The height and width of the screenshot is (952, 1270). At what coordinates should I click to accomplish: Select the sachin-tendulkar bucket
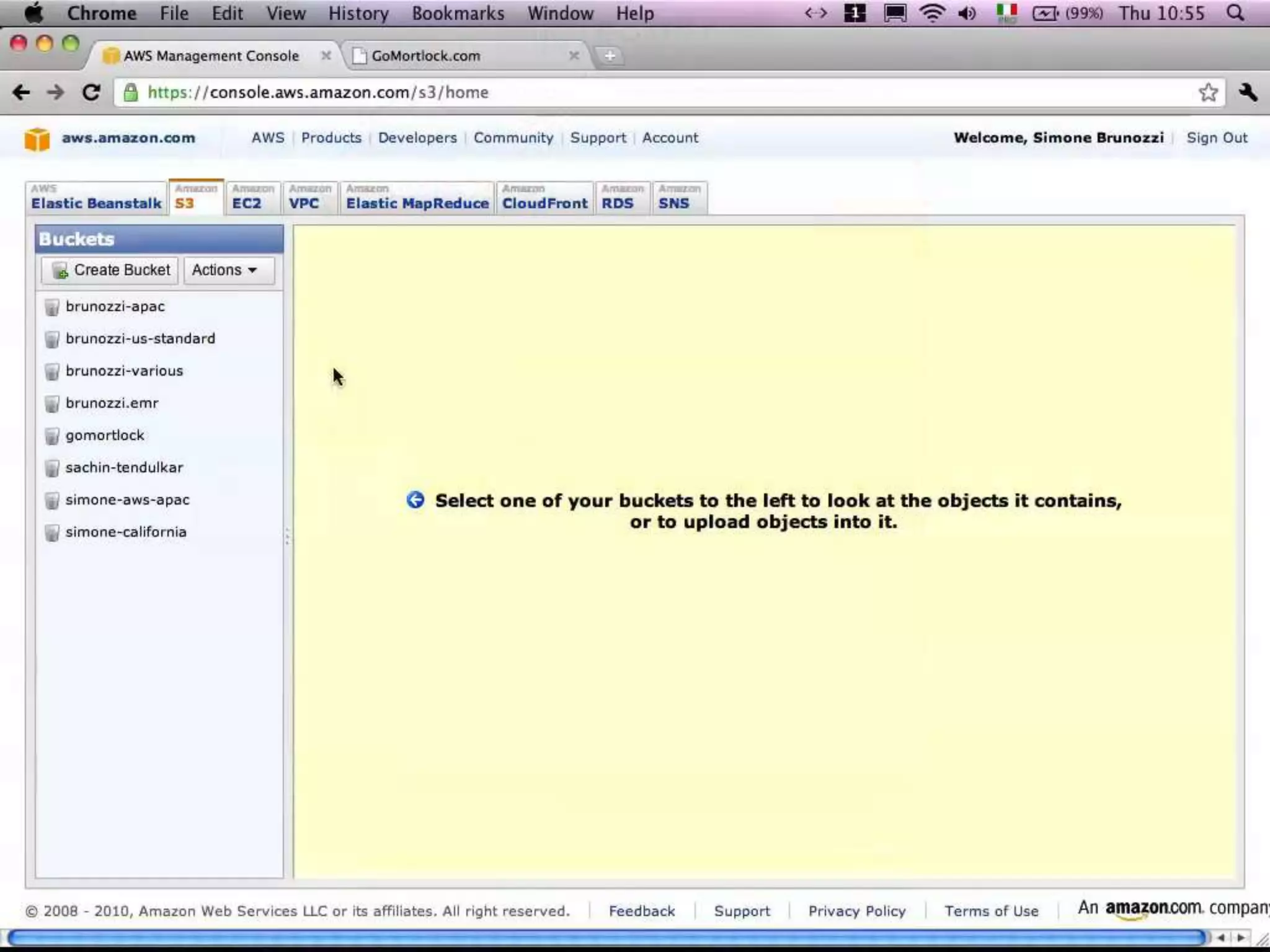click(124, 467)
